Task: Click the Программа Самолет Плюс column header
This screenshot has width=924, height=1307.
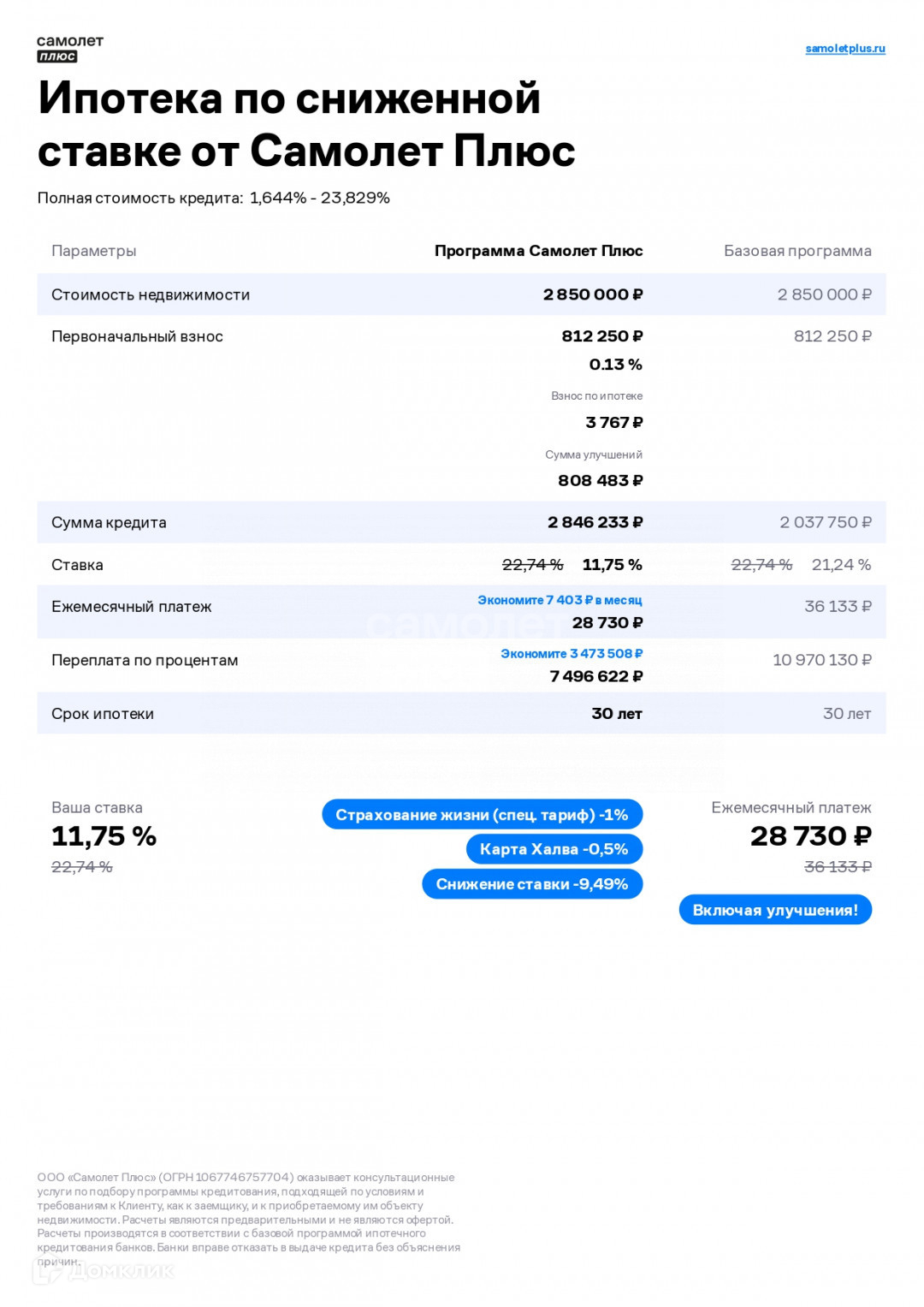Action: pyautogui.click(x=538, y=251)
